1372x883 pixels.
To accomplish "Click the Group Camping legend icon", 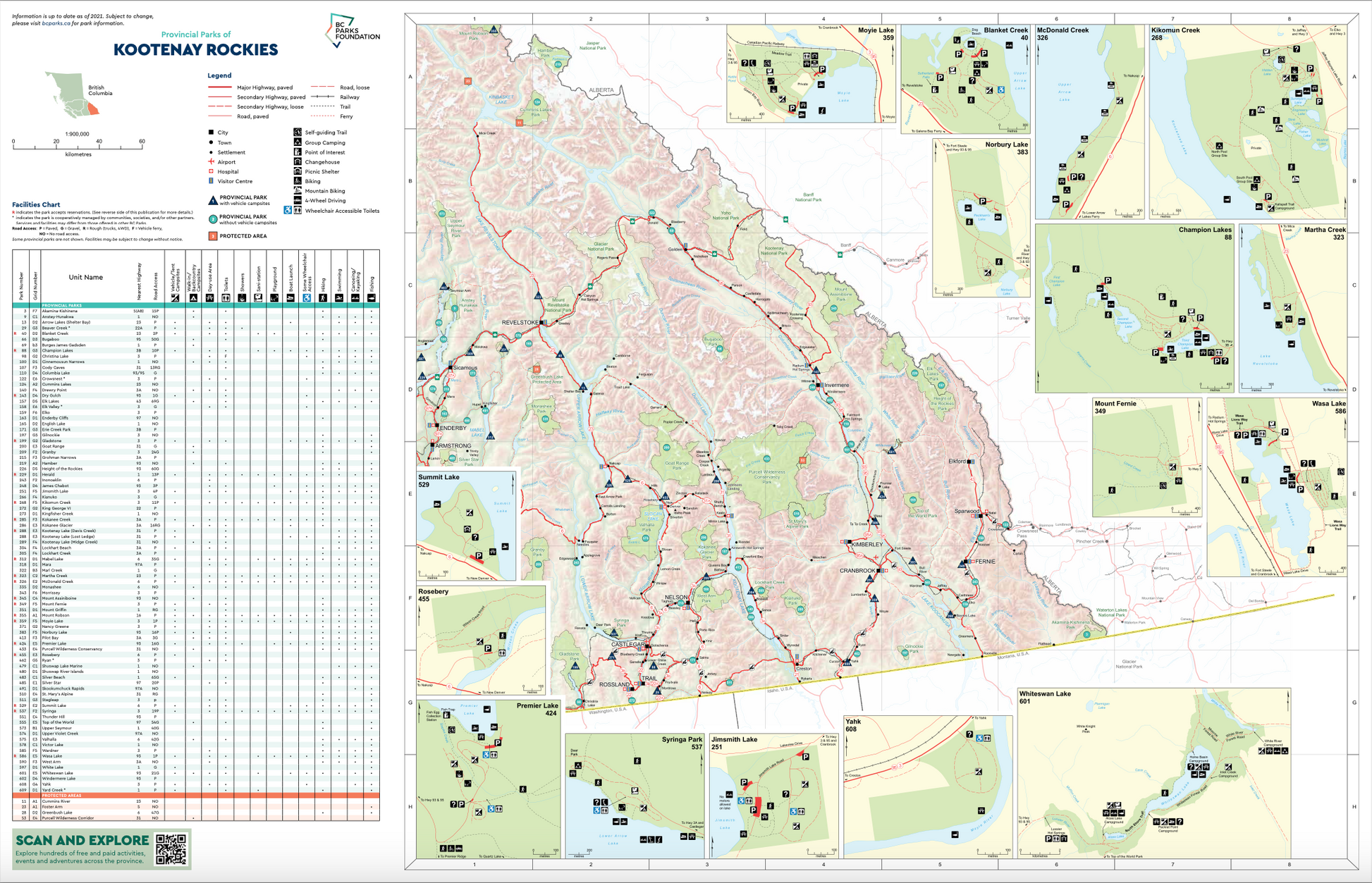I will coord(298,142).
